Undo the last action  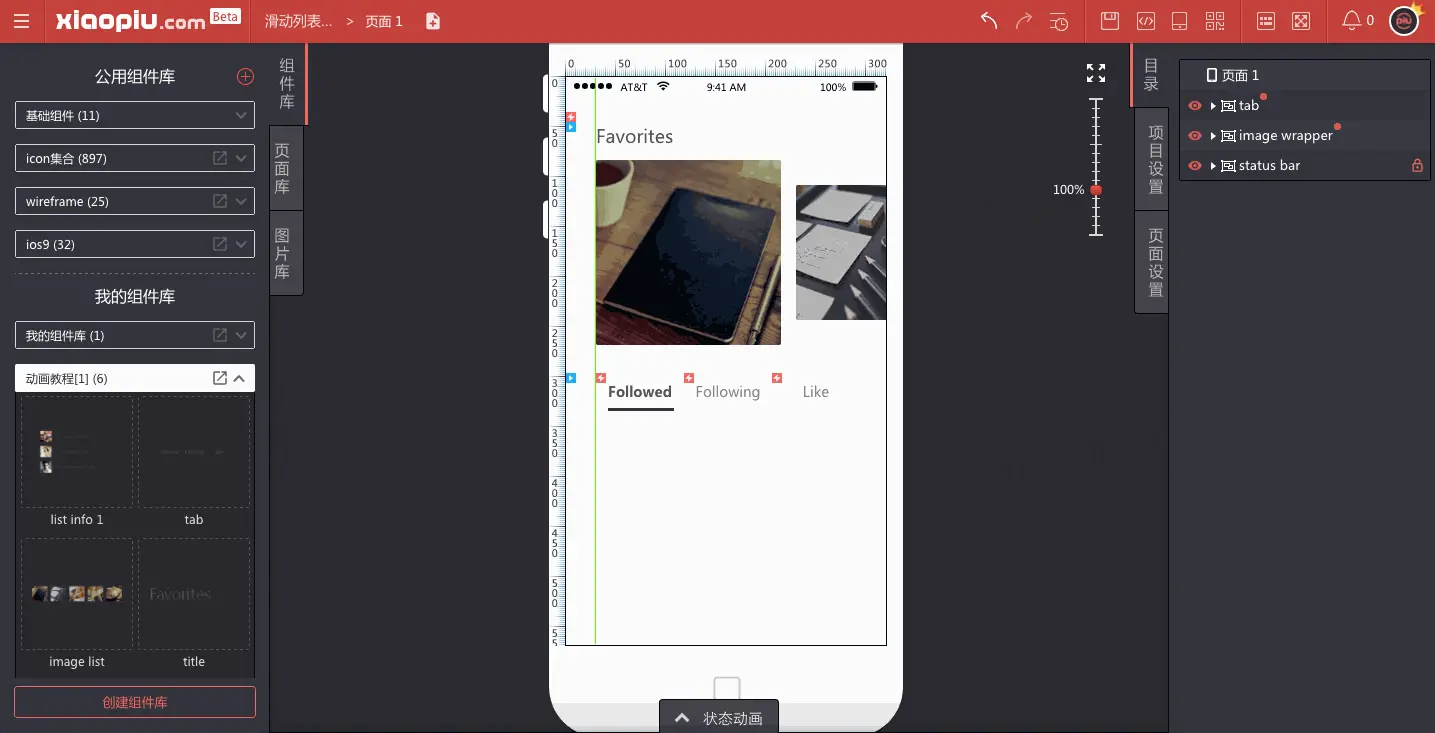click(x=989, y=21)
